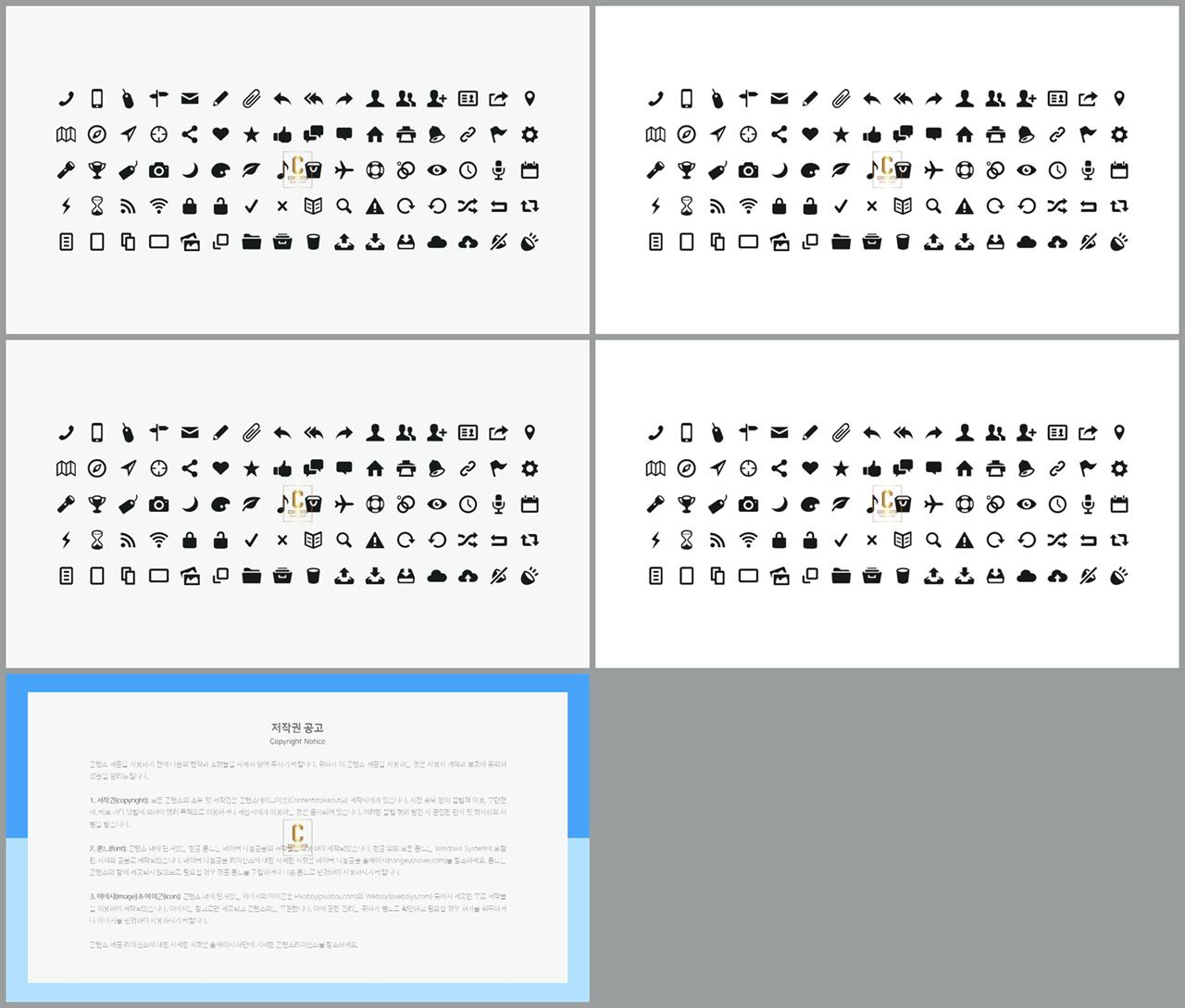Click the shuffle arrows icon in the top-right slide
Viewport: 1185px width, 1008px height.
pos(1057,205)
